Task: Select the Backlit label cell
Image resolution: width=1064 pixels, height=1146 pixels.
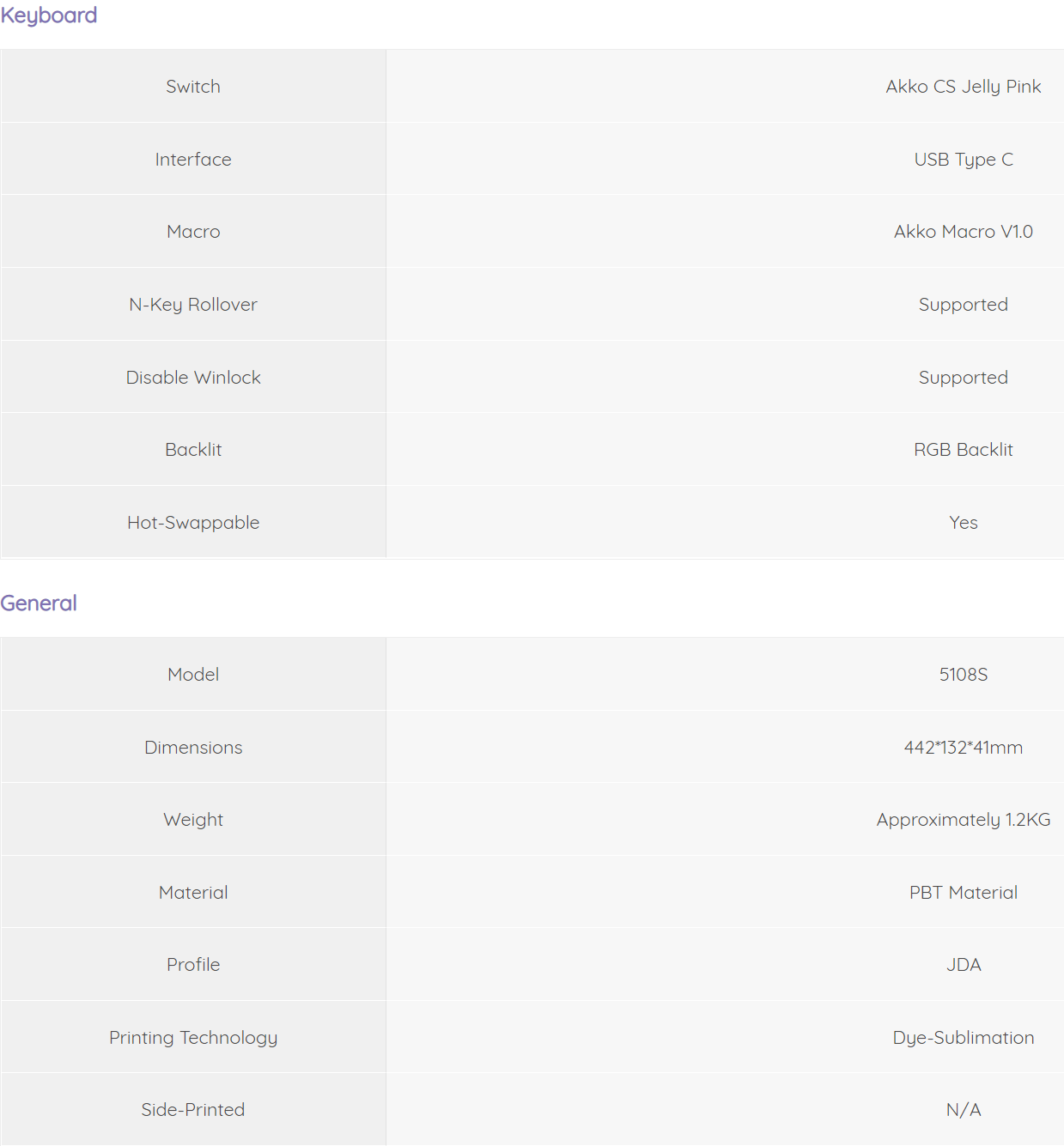Action: pos(193,449)
